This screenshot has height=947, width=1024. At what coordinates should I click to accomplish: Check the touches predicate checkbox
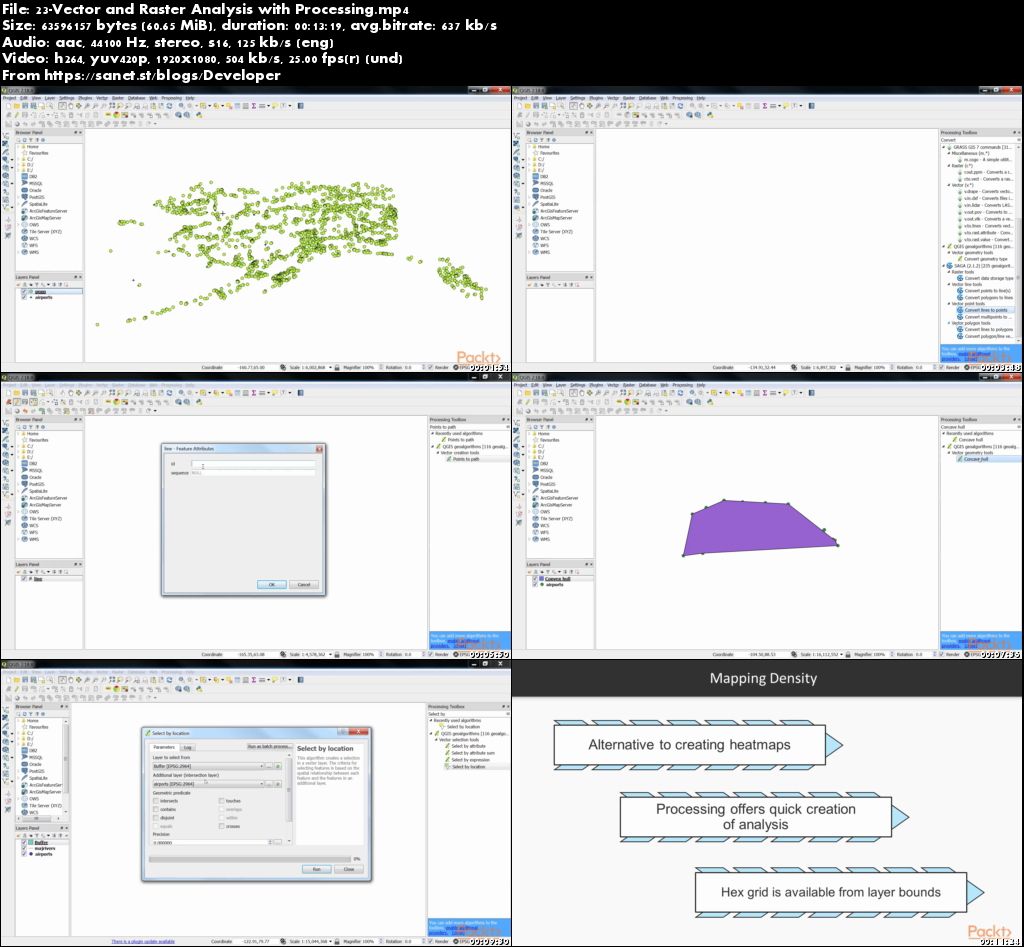click(x=221, y=801)
